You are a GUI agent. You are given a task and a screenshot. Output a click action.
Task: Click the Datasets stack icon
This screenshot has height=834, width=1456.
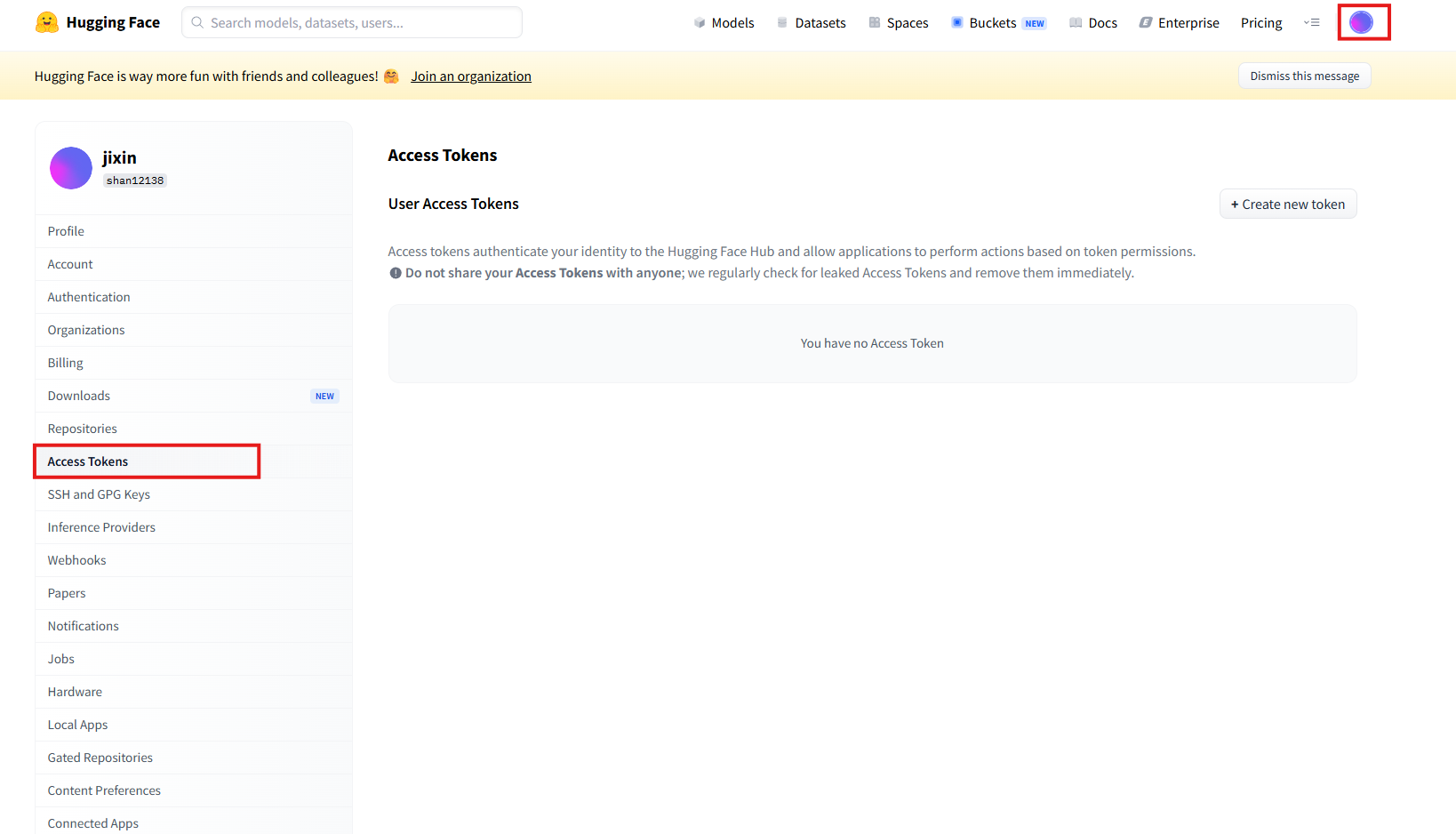coord(782,23)
